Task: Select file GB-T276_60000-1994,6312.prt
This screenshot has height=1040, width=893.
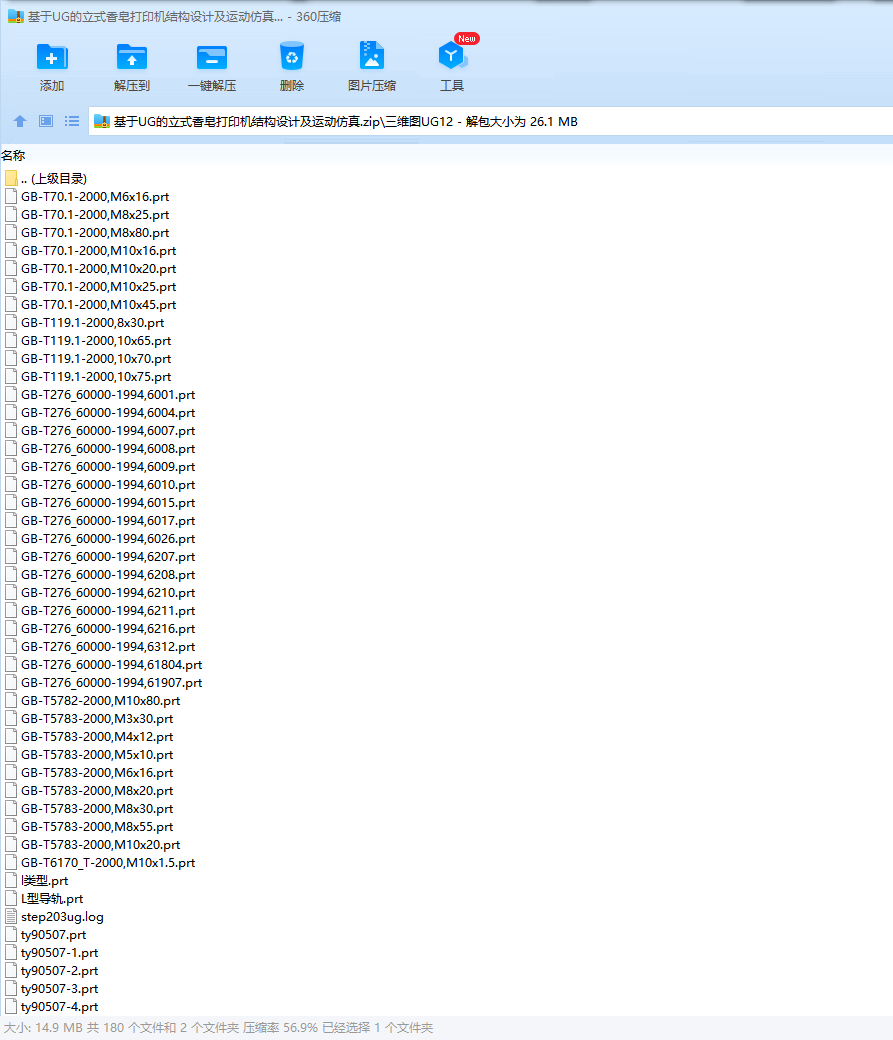Action: click(108, 647)
